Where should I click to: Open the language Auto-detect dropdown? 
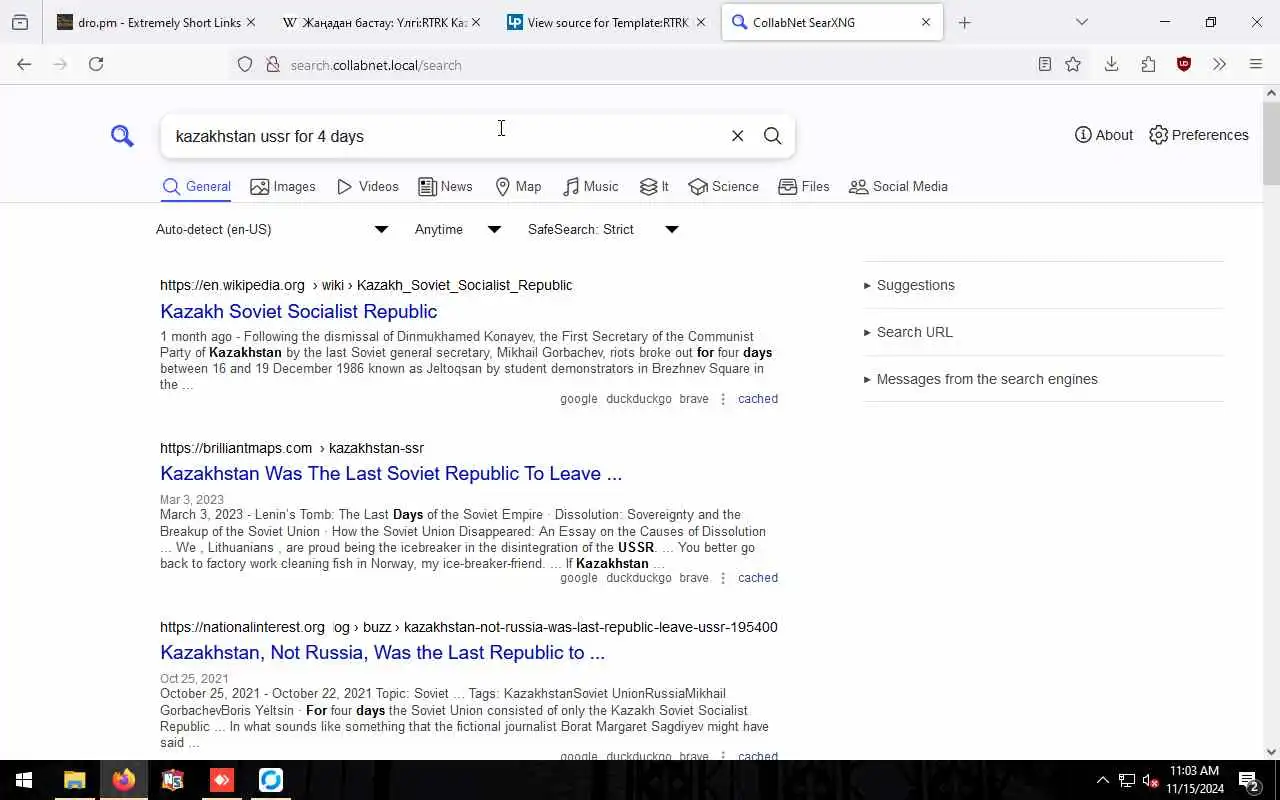[x=272, y=229]
